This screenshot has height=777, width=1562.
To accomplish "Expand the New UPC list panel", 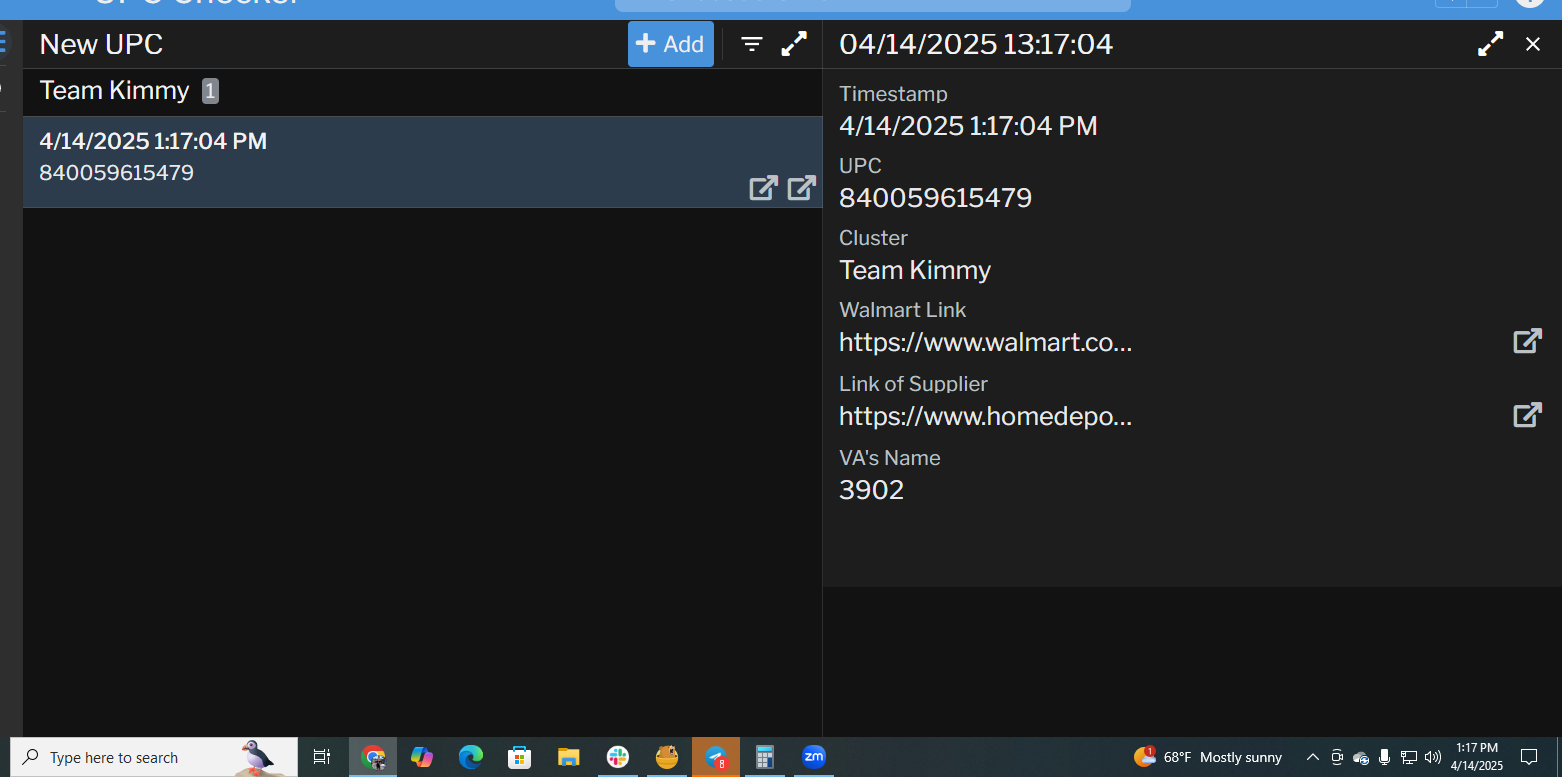I will (x=794, y=44).
